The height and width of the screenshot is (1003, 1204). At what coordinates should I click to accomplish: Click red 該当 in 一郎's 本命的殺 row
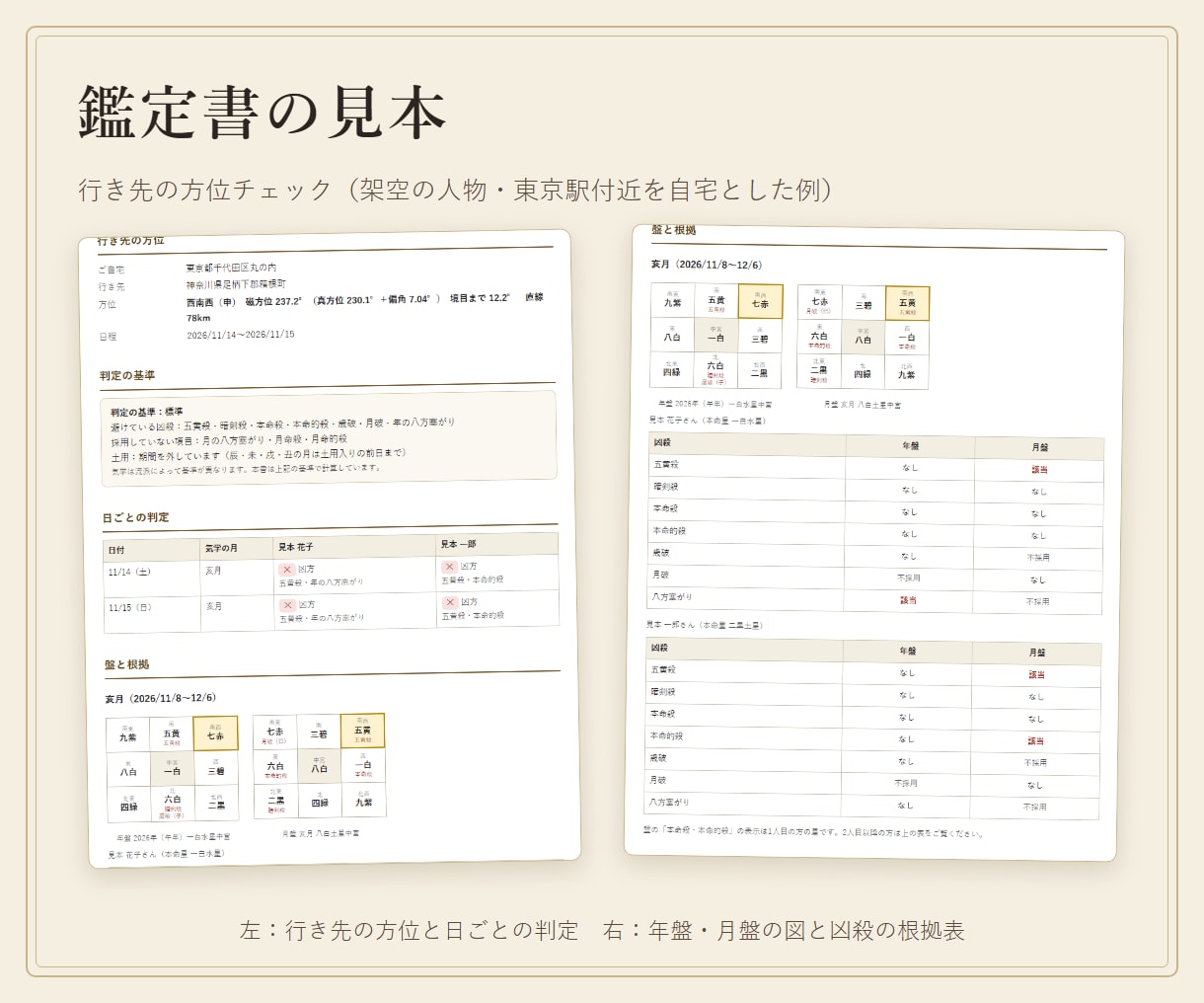(x=1035, y=740)
